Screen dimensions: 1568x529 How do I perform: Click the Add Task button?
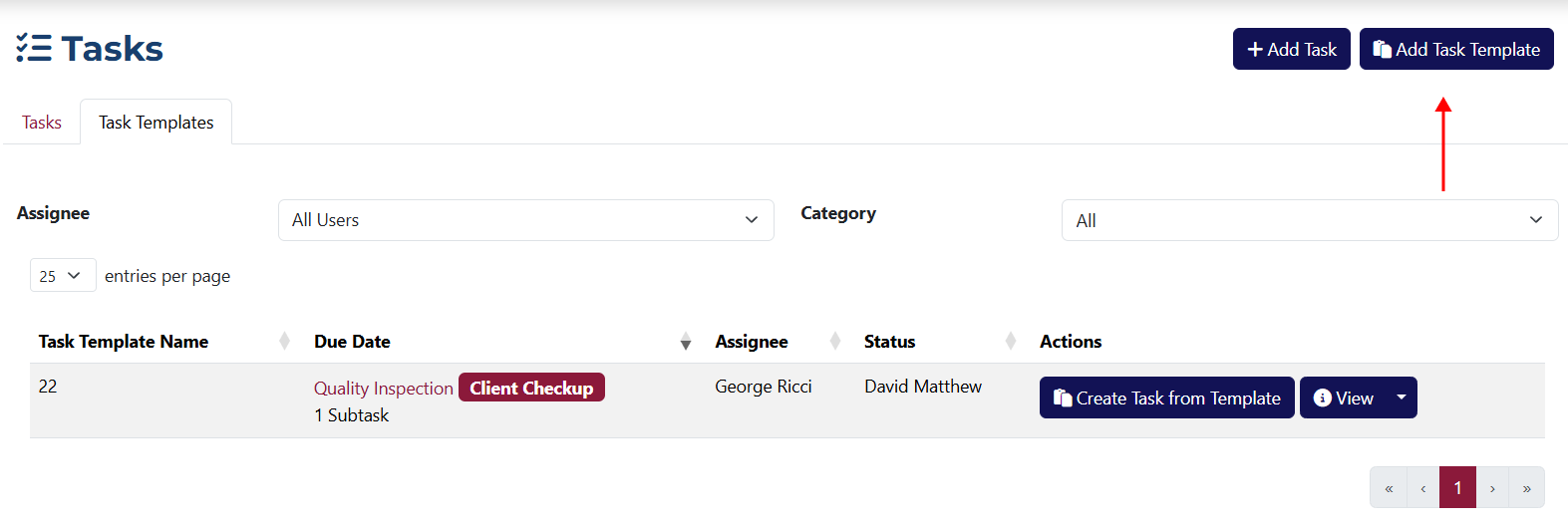point(1291,49)
